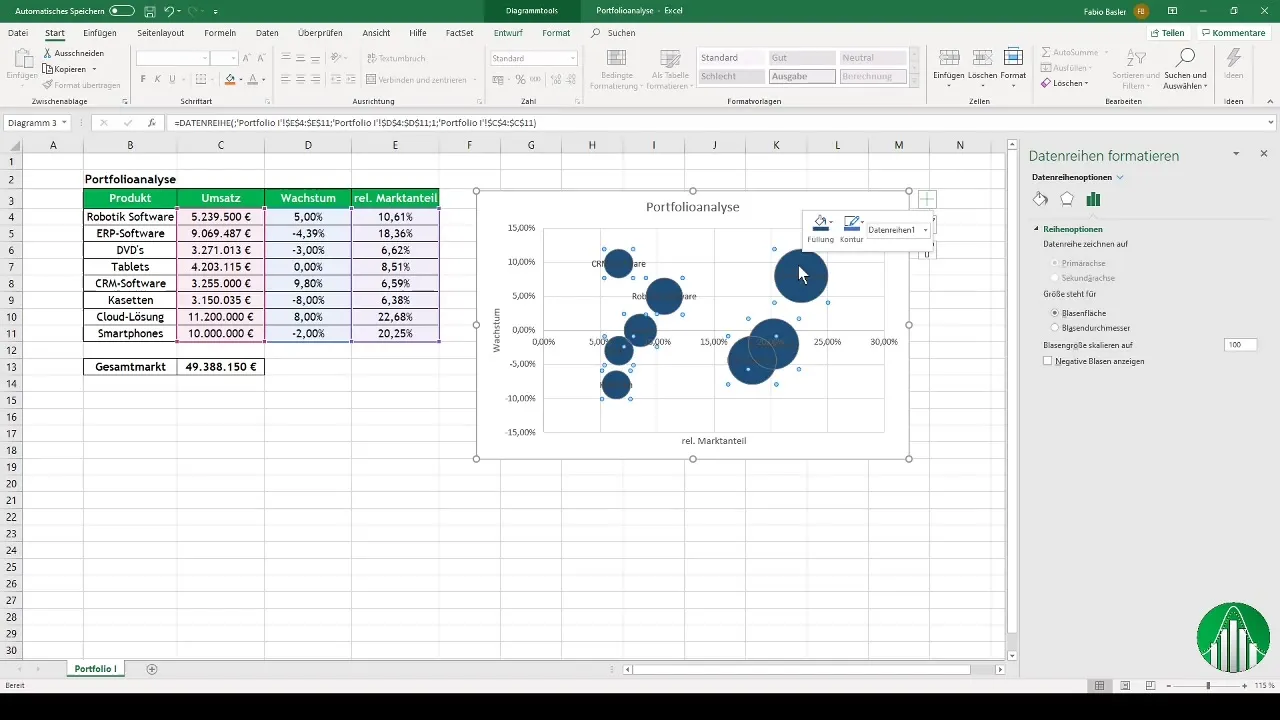Click the Füllung icon in mini toolbar
Screen dimensions: 1280x720
point(820,223)
